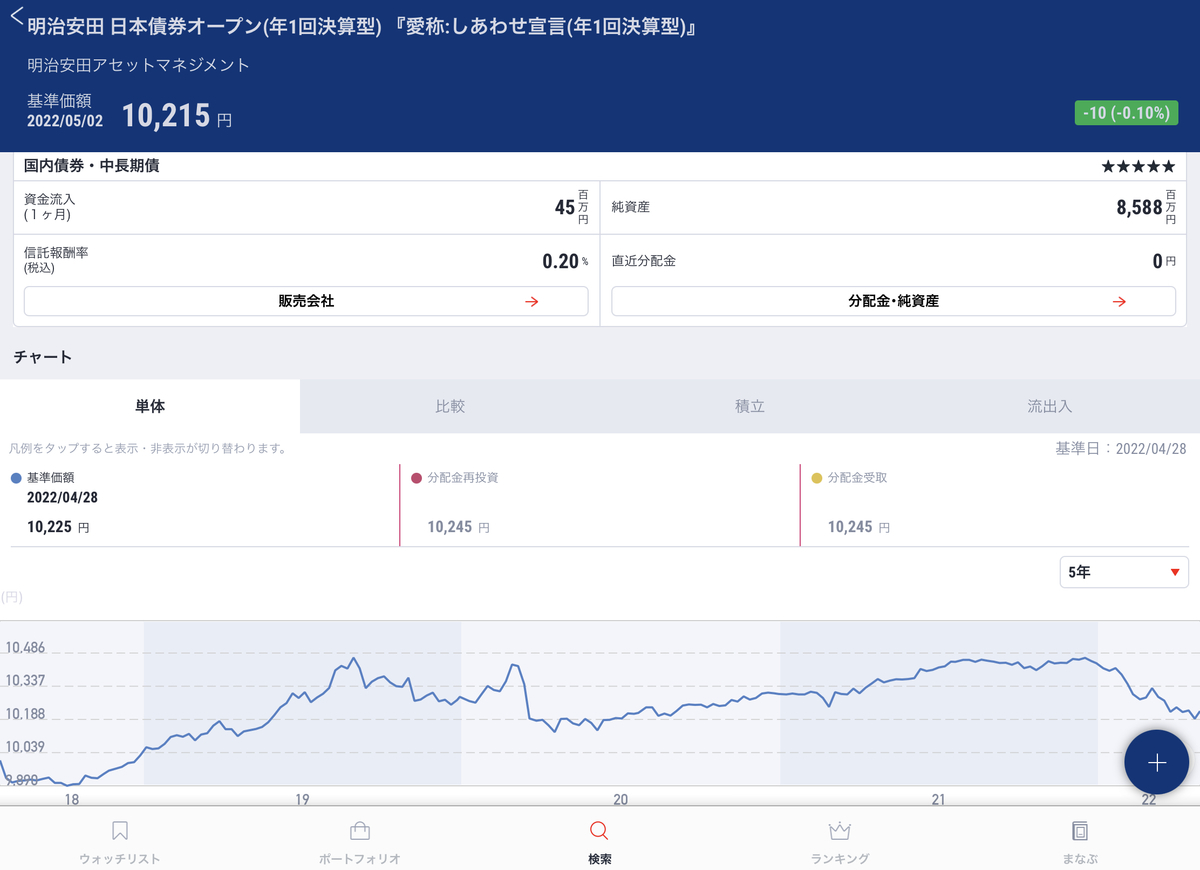Image resolution: width=1200 pixels, height=870 pixels.
Task: Click the 21 x-axis year label
Action: tap(938, 799)
